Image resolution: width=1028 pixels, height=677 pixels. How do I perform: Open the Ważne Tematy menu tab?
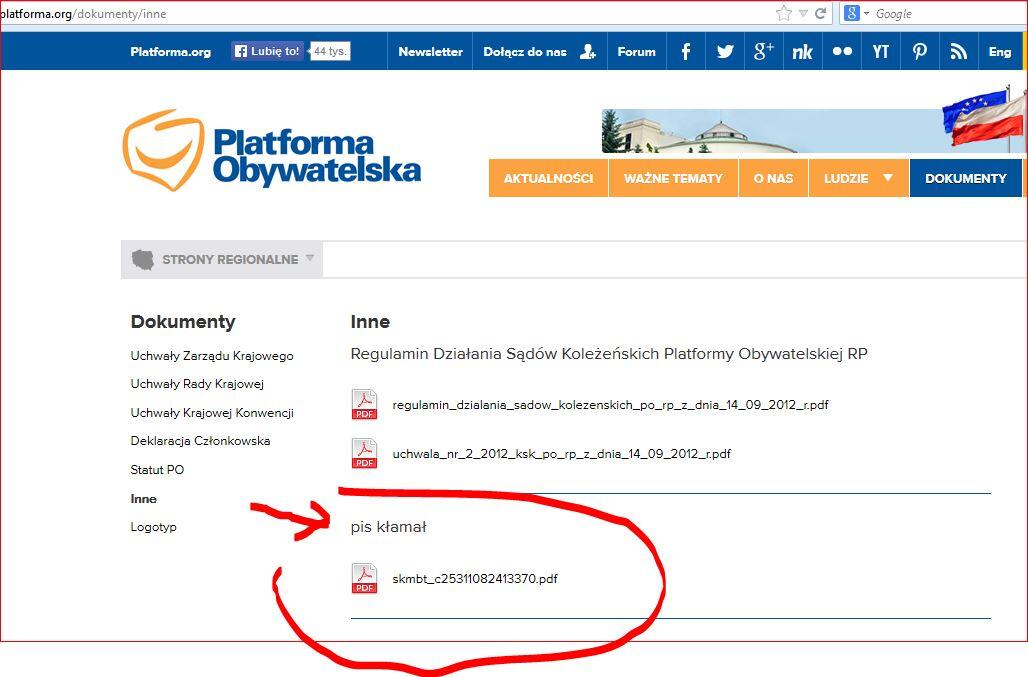coord(673,178)
